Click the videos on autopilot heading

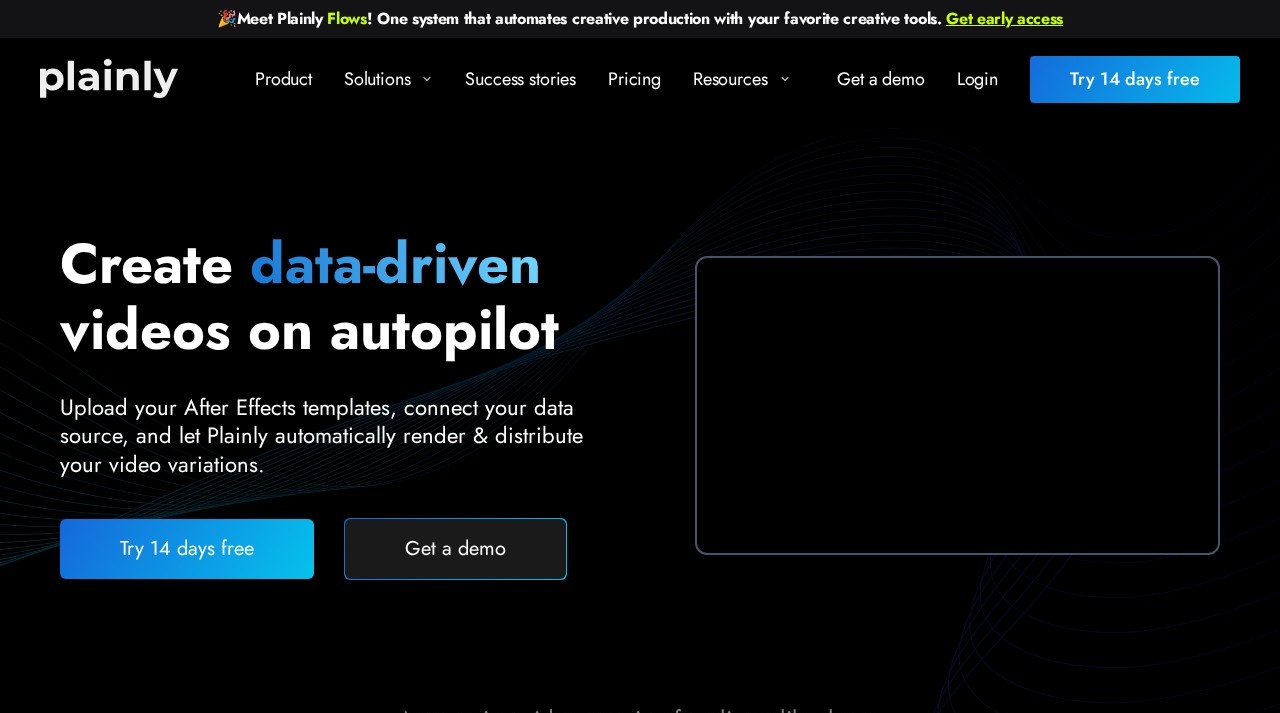pyautogui.click(x=309, y=330)
